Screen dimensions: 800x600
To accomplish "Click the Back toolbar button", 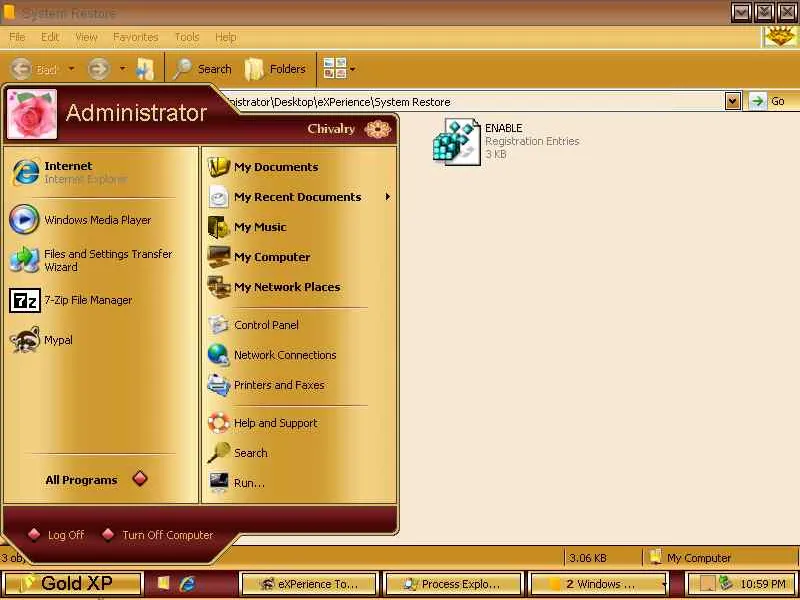I will [35, 69].
